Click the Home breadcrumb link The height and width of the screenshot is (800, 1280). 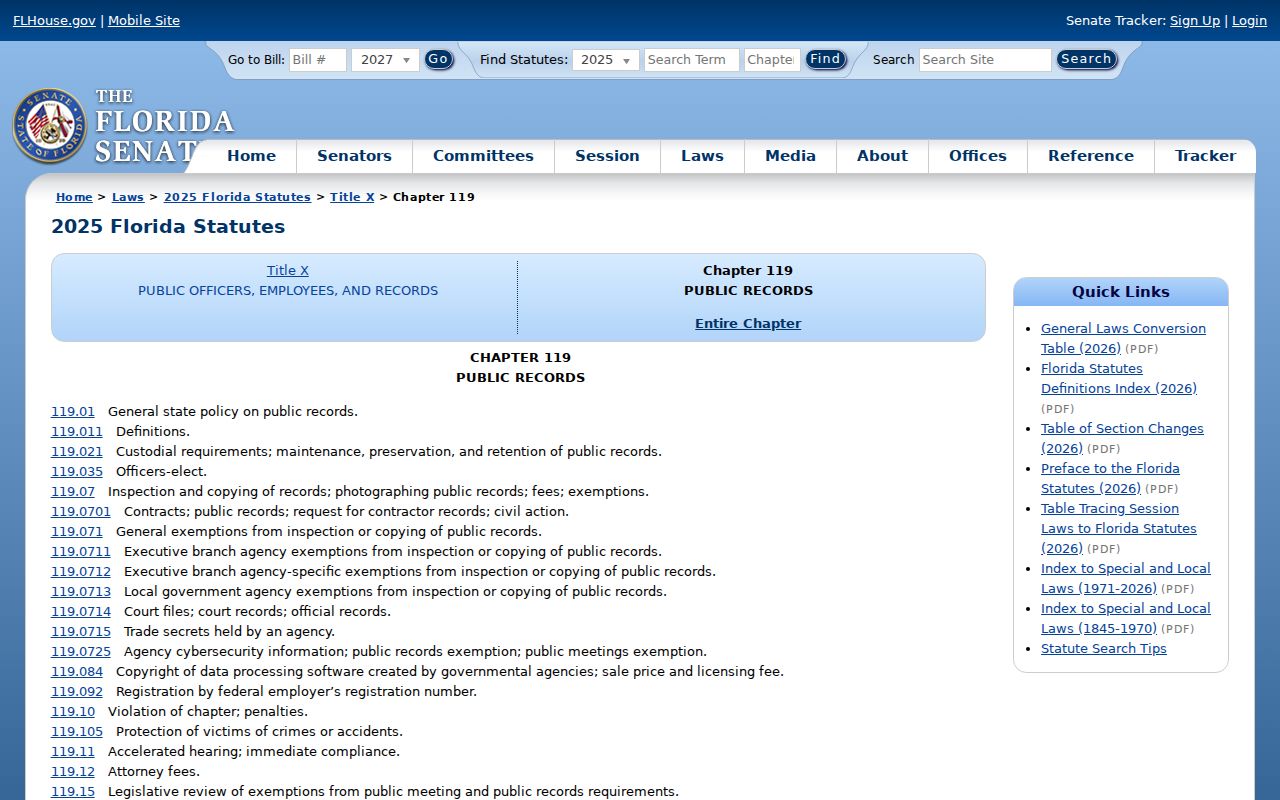(74, 197)
